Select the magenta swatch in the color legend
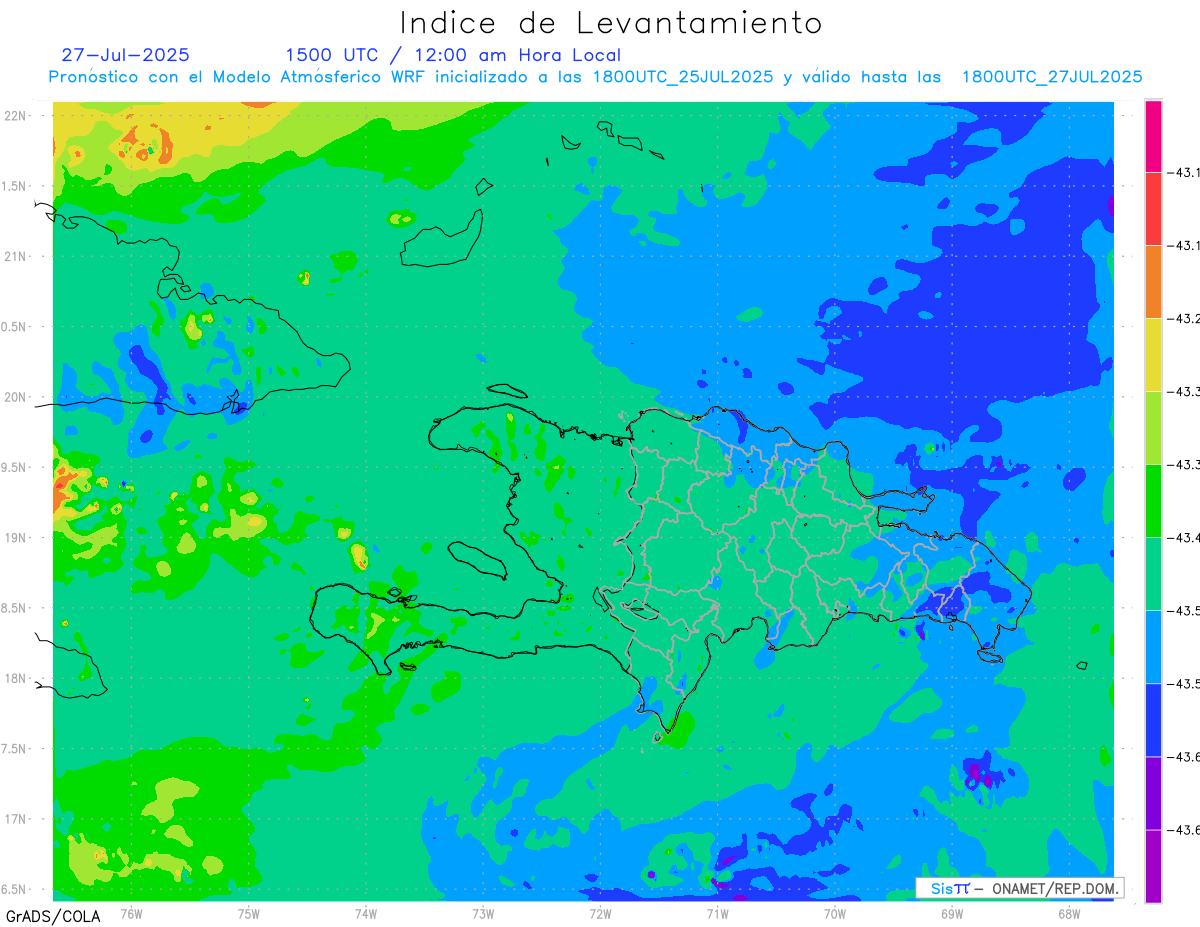 [x=1153, y=135]
